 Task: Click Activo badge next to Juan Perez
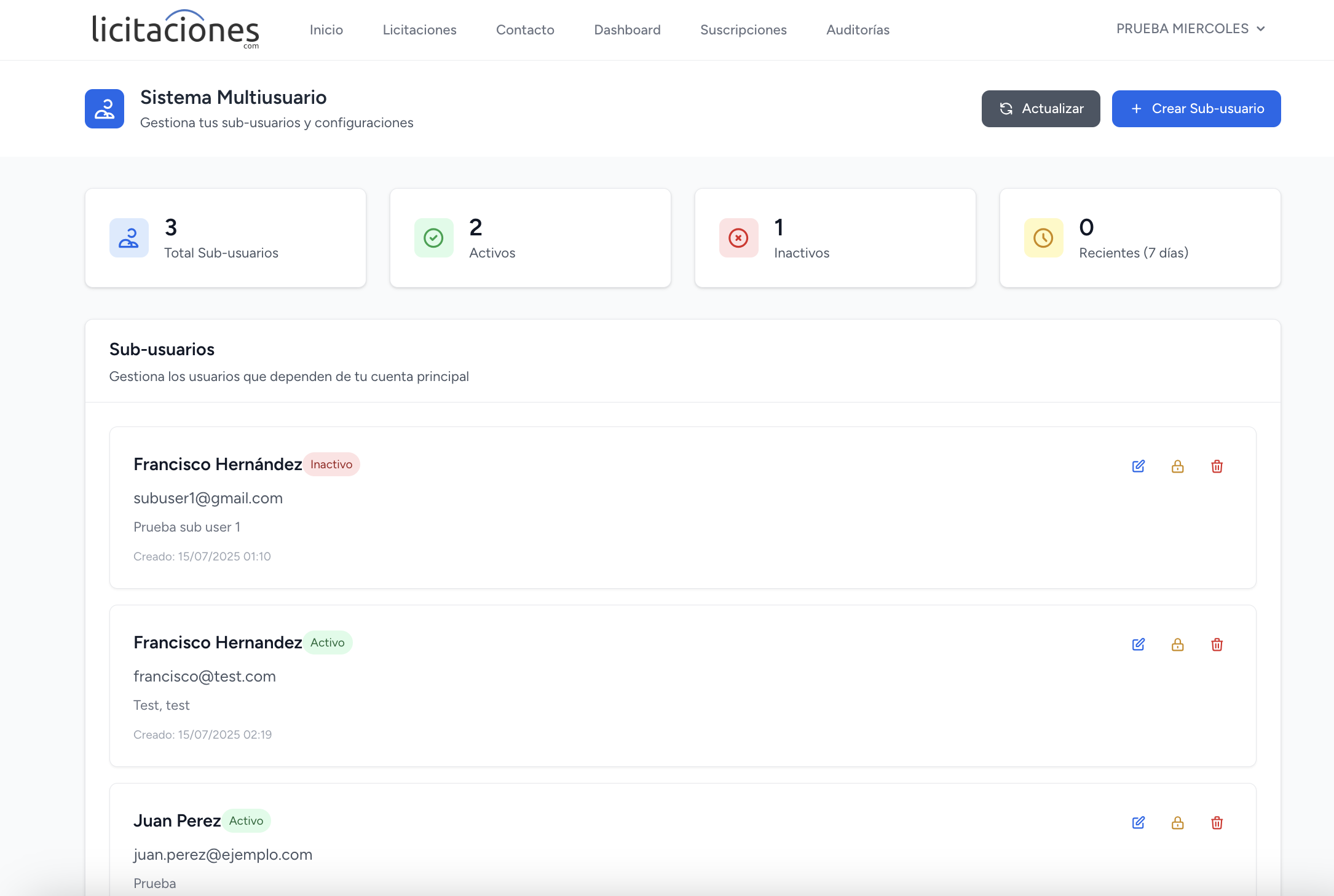click(246, 821)
